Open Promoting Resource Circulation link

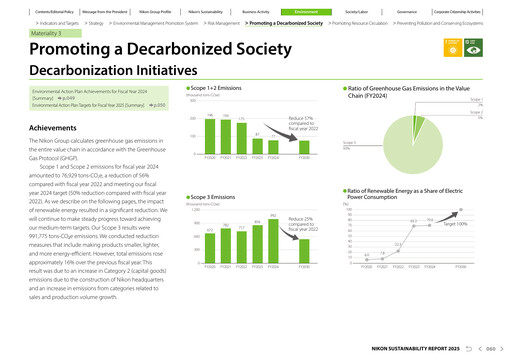[x=358, y=23]
